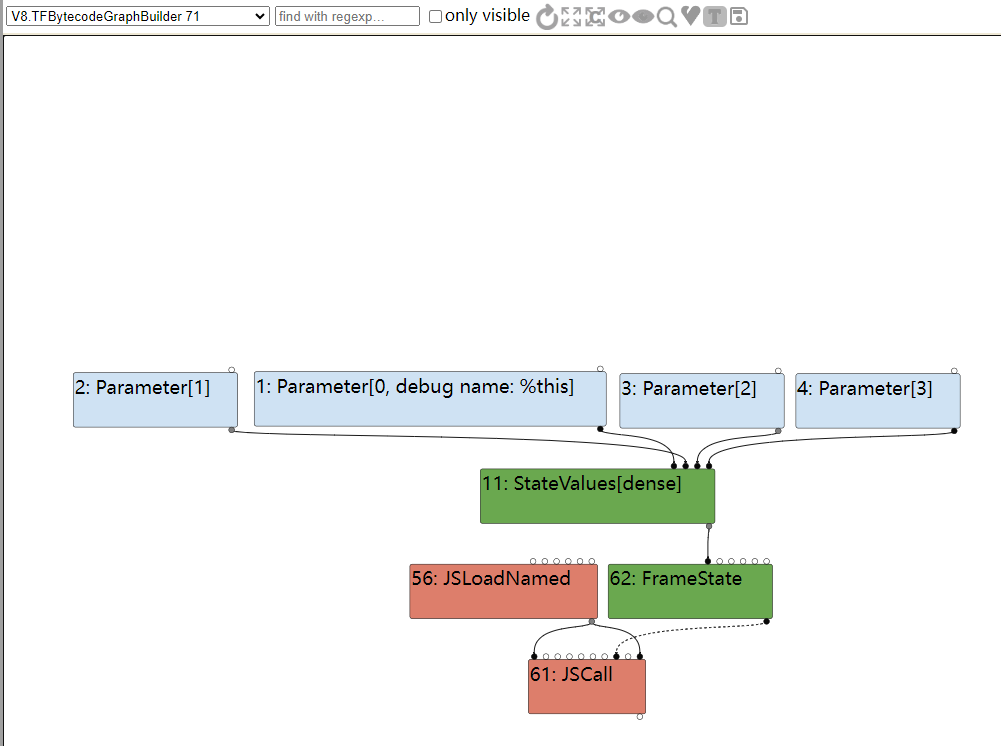Click the show all nodes expand icon
The height and width of the screenshot is (746, 1001).
point(571,16)
